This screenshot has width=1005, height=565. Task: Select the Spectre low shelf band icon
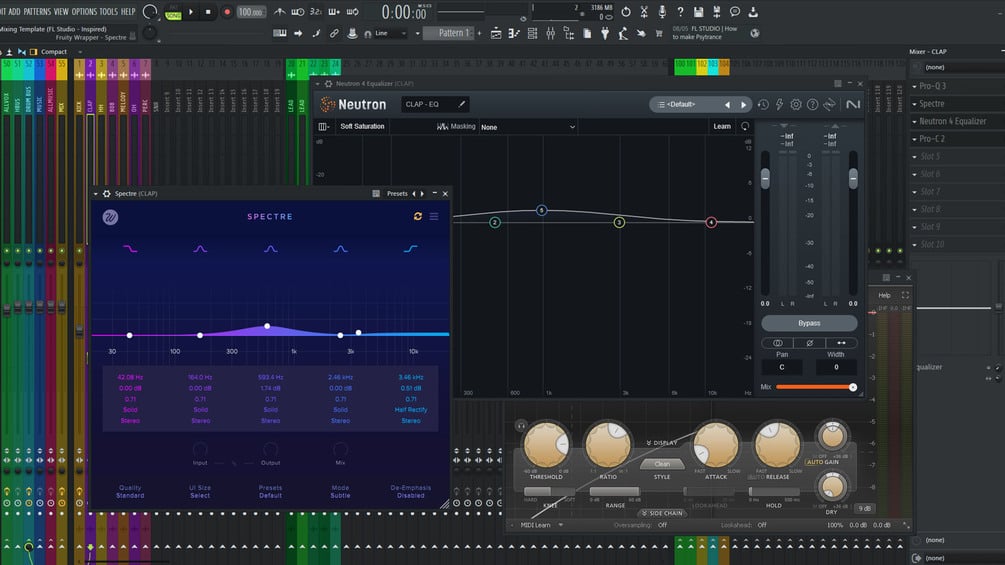coord(130,249)
